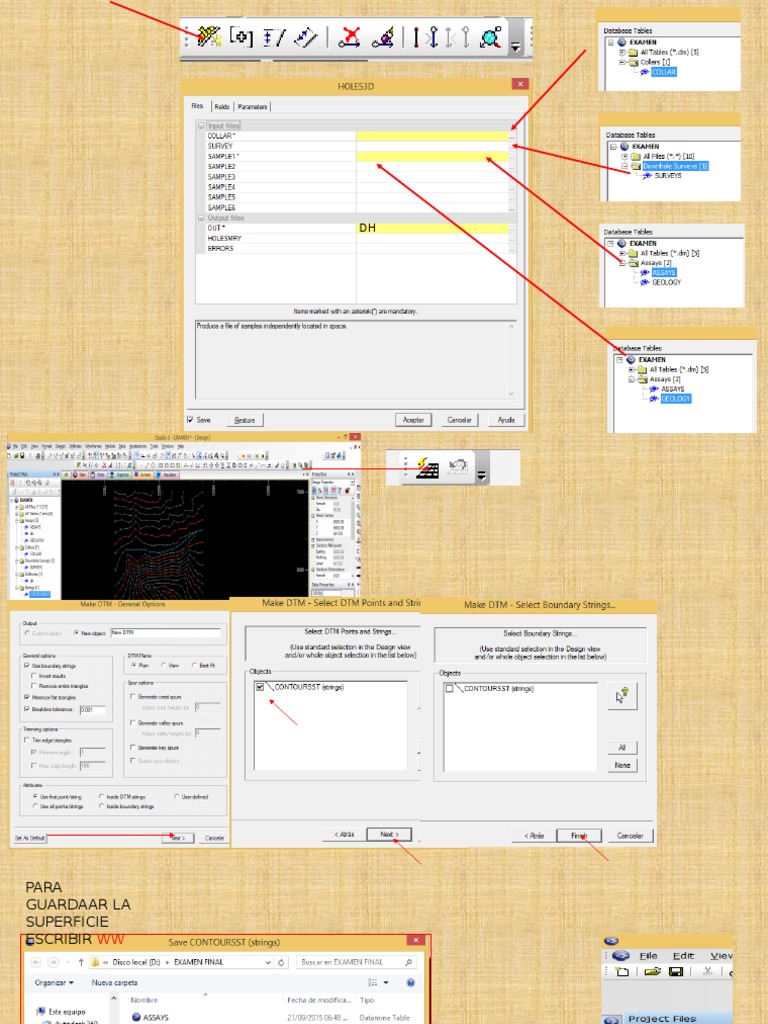Click the OUT field containing DH

(432, 228)
